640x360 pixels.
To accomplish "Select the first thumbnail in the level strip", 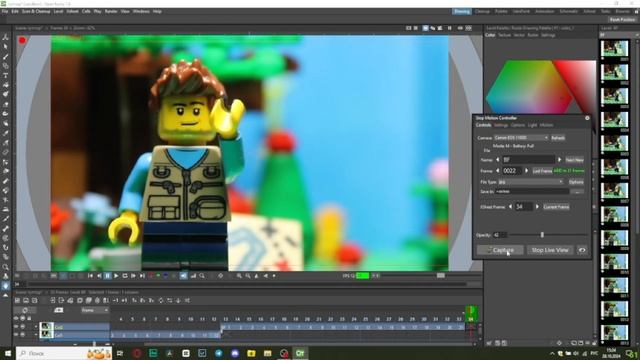I will tap(614, 49).
